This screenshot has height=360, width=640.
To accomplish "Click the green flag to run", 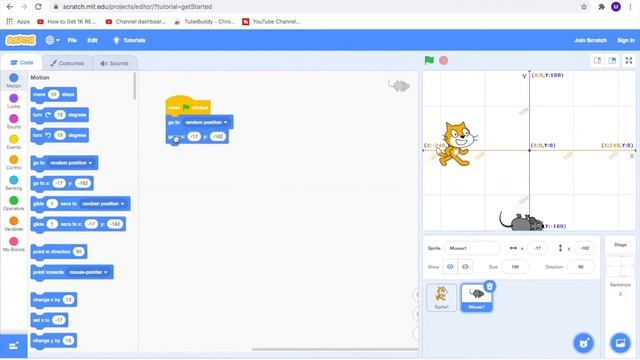I will click(429, 60).
